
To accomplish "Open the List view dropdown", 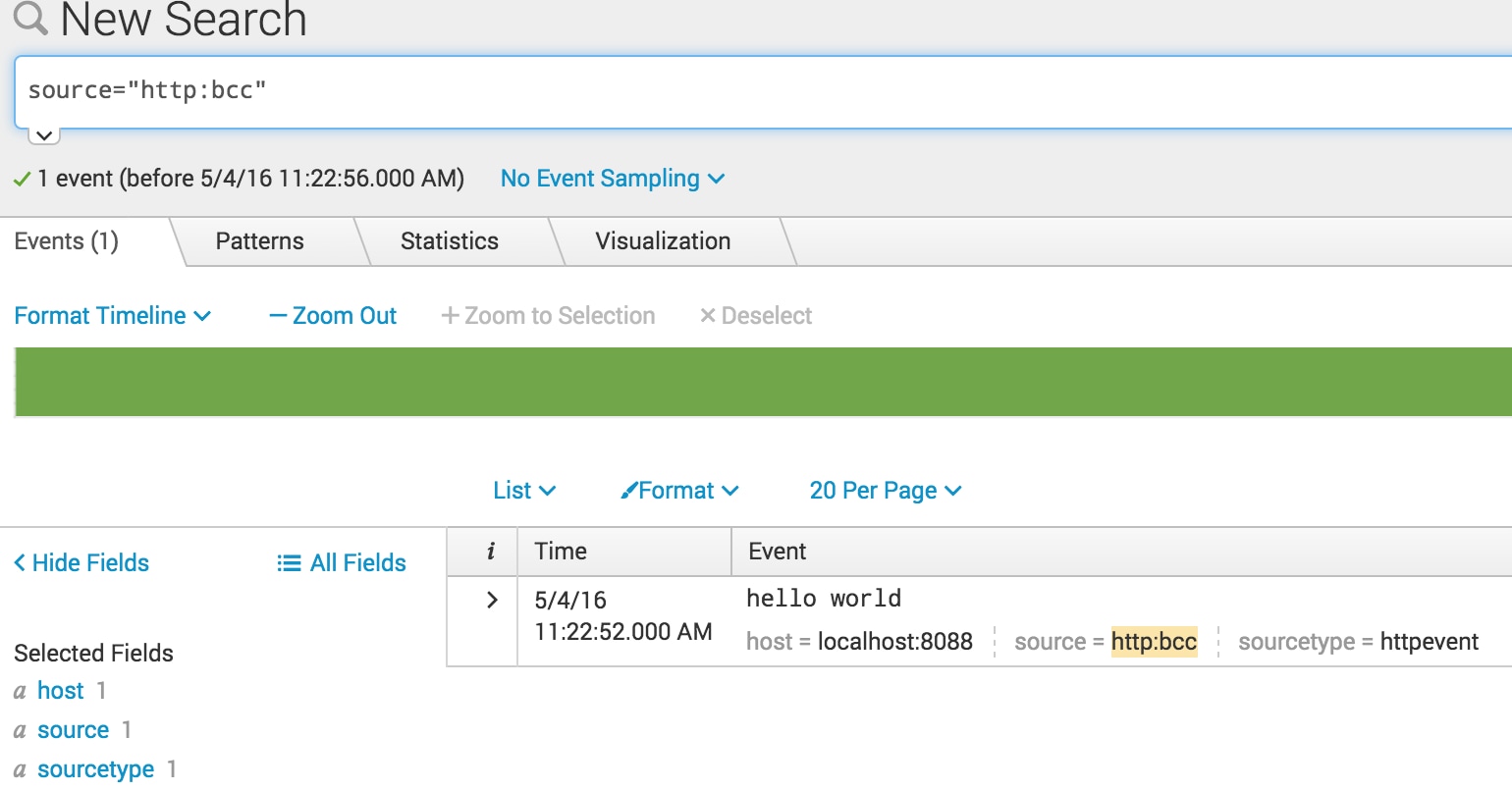I will click(524, 491).
